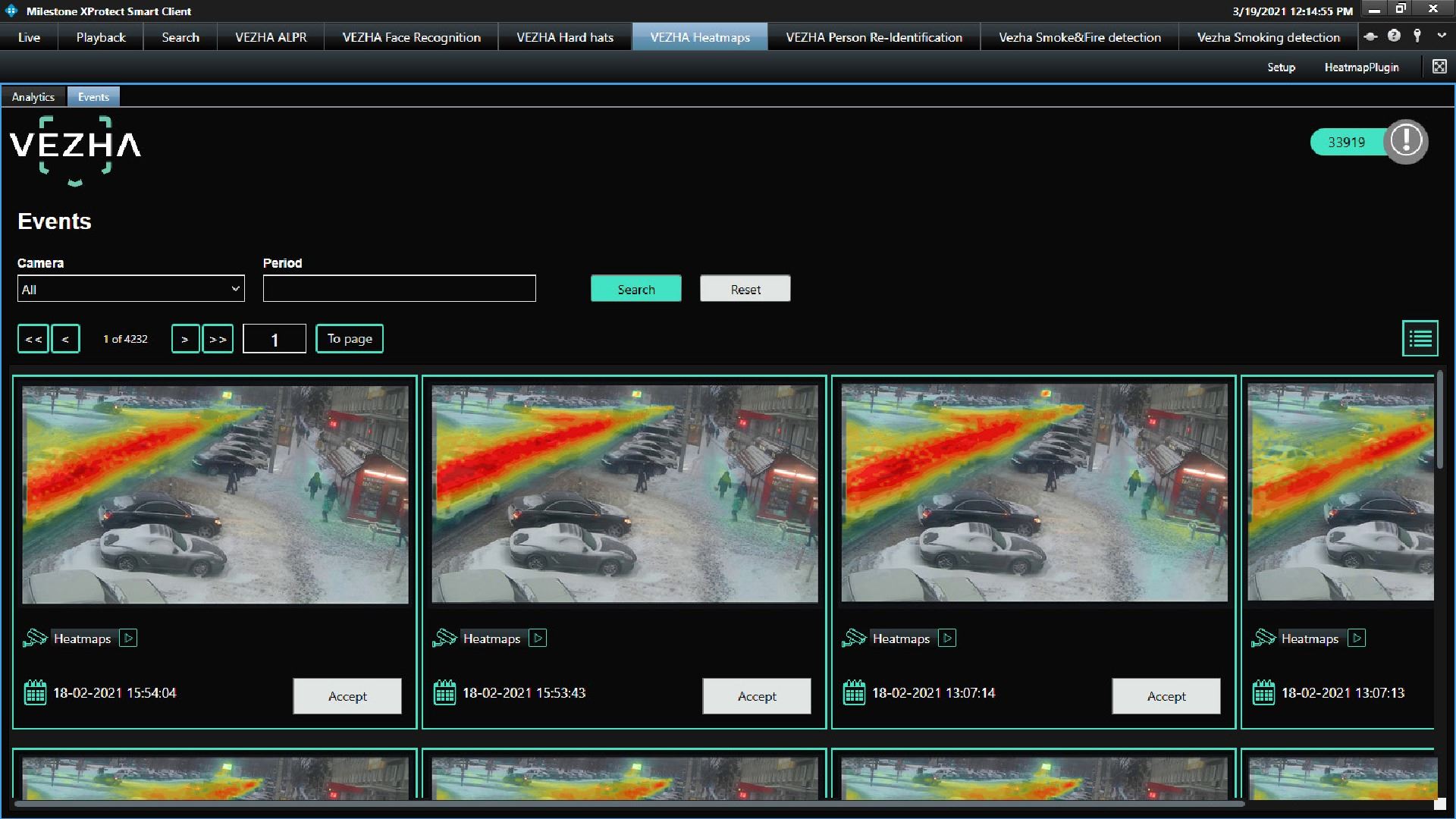Switch to VEZHA Face Recognition tab

[411, 36]
